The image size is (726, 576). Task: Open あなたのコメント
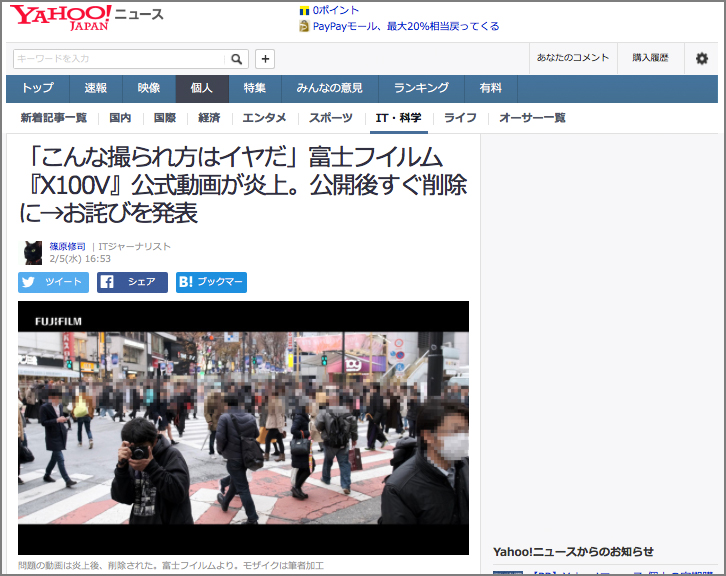click(x=573, y=58)
